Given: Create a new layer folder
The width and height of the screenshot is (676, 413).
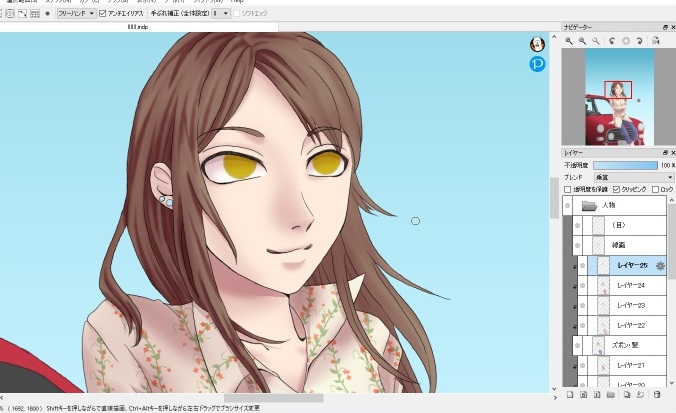Looking at the screenshot, I should pyautogui.click(x=610, y=394).
